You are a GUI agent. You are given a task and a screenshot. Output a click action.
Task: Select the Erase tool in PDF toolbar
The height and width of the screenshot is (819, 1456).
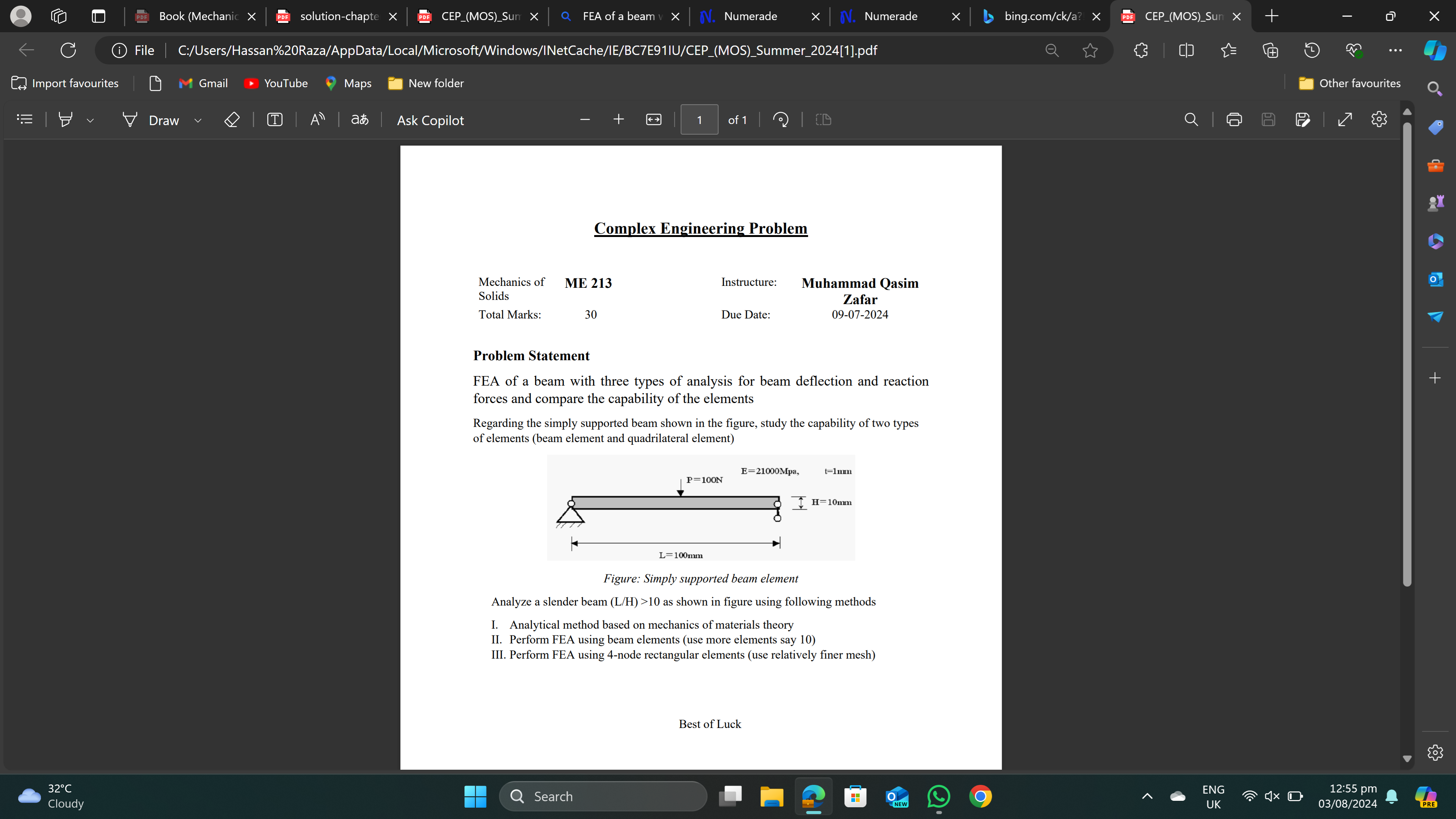click(x=231, y=119)
